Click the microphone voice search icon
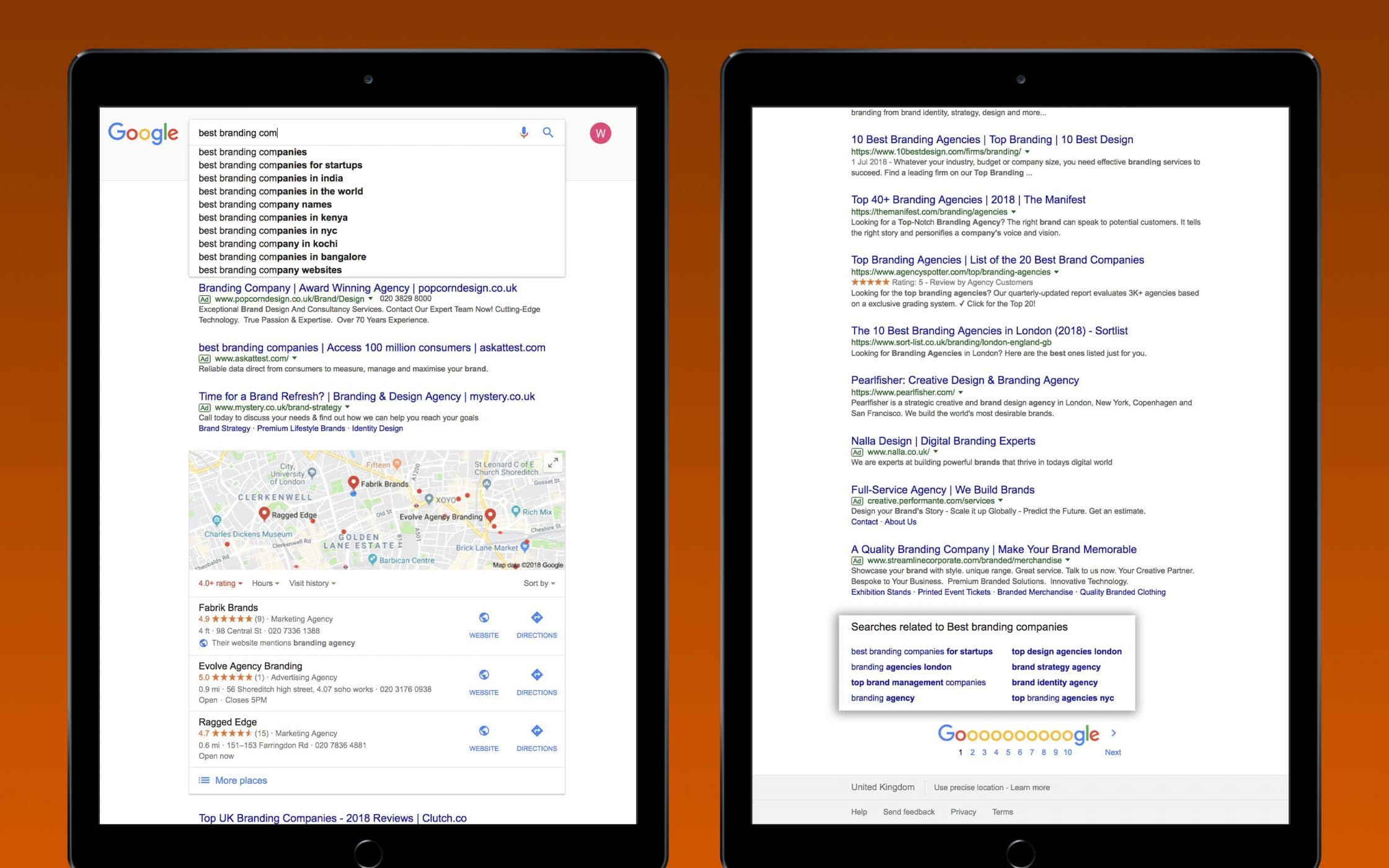Viewport: 1389px width, 868px height. pyautogui.click(x=524, y=133)
